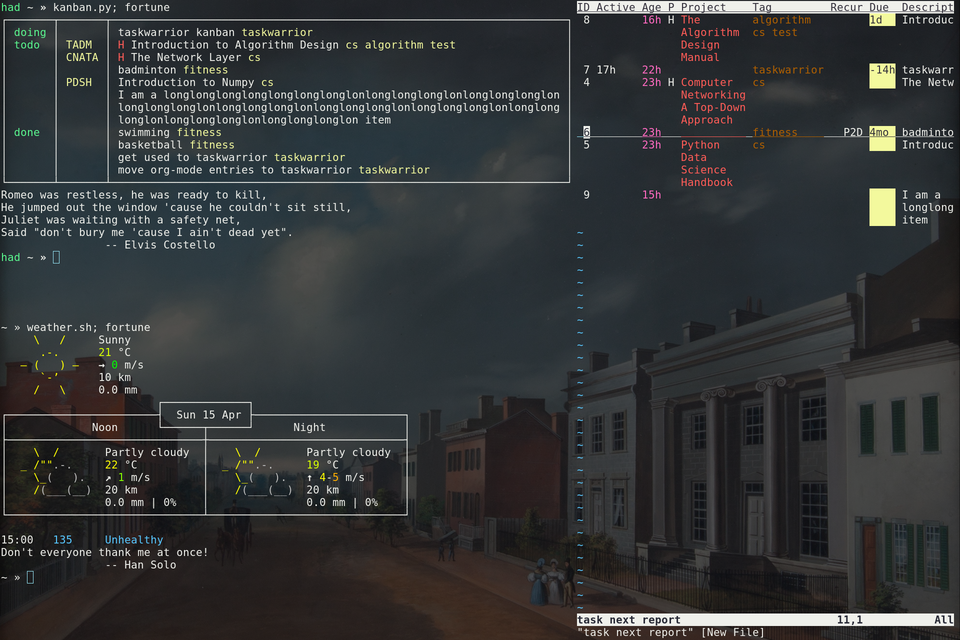Click the cursor block at the bottom-left terminal prompt
The height and width of the screenshot is (640, 960).
point(31,578)
